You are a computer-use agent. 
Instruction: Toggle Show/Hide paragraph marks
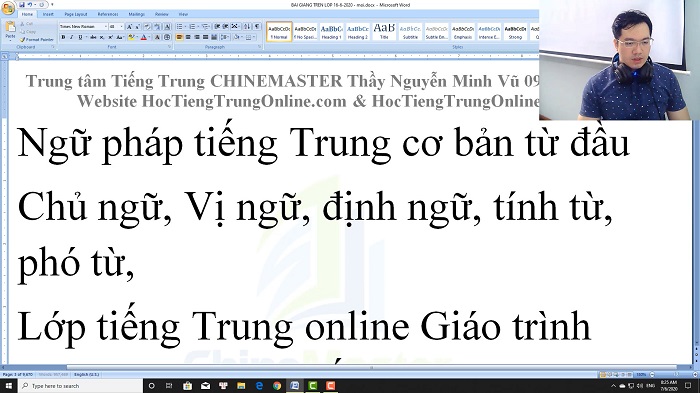point(257,27)
